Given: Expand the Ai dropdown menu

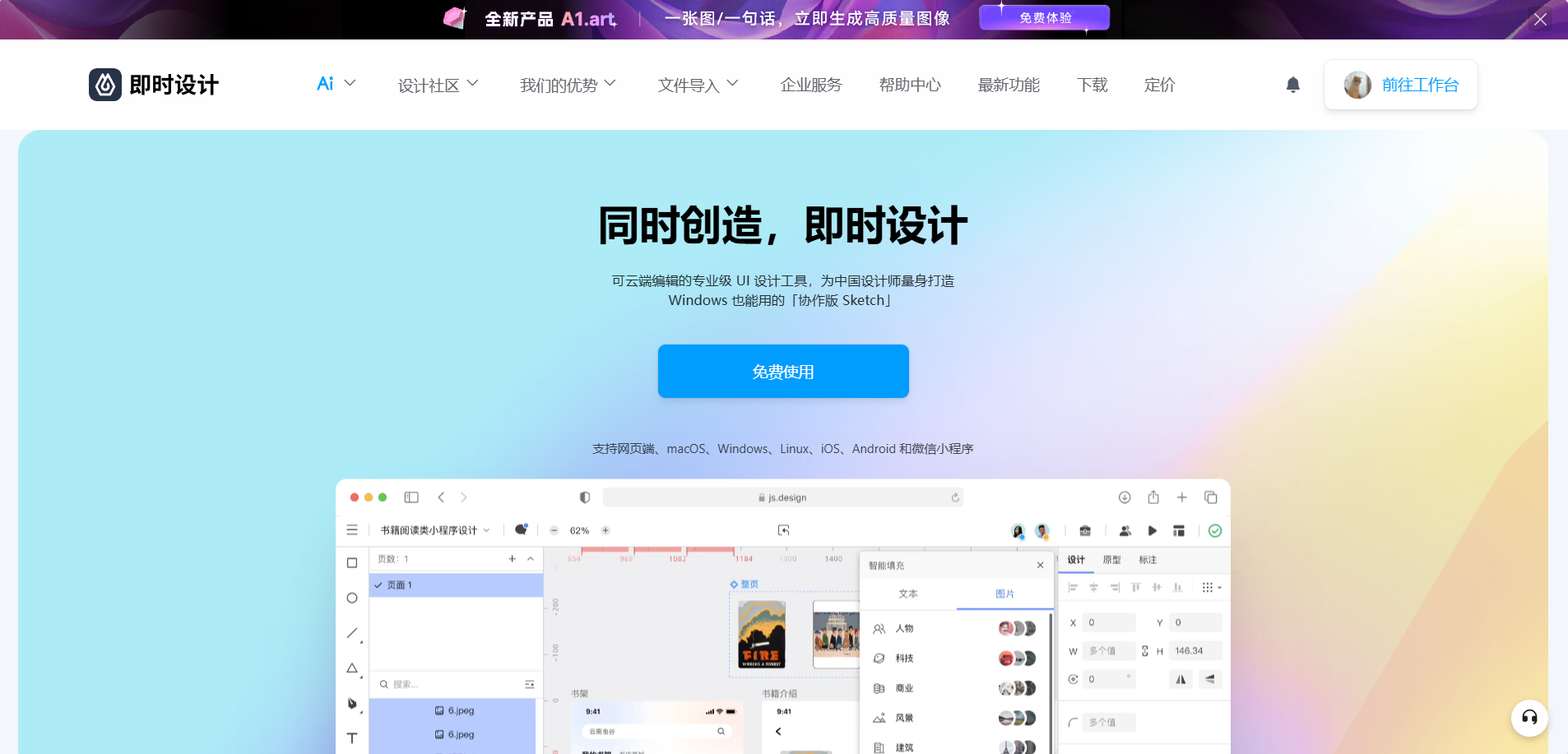Looking at the screenshot, I should 336,84.
